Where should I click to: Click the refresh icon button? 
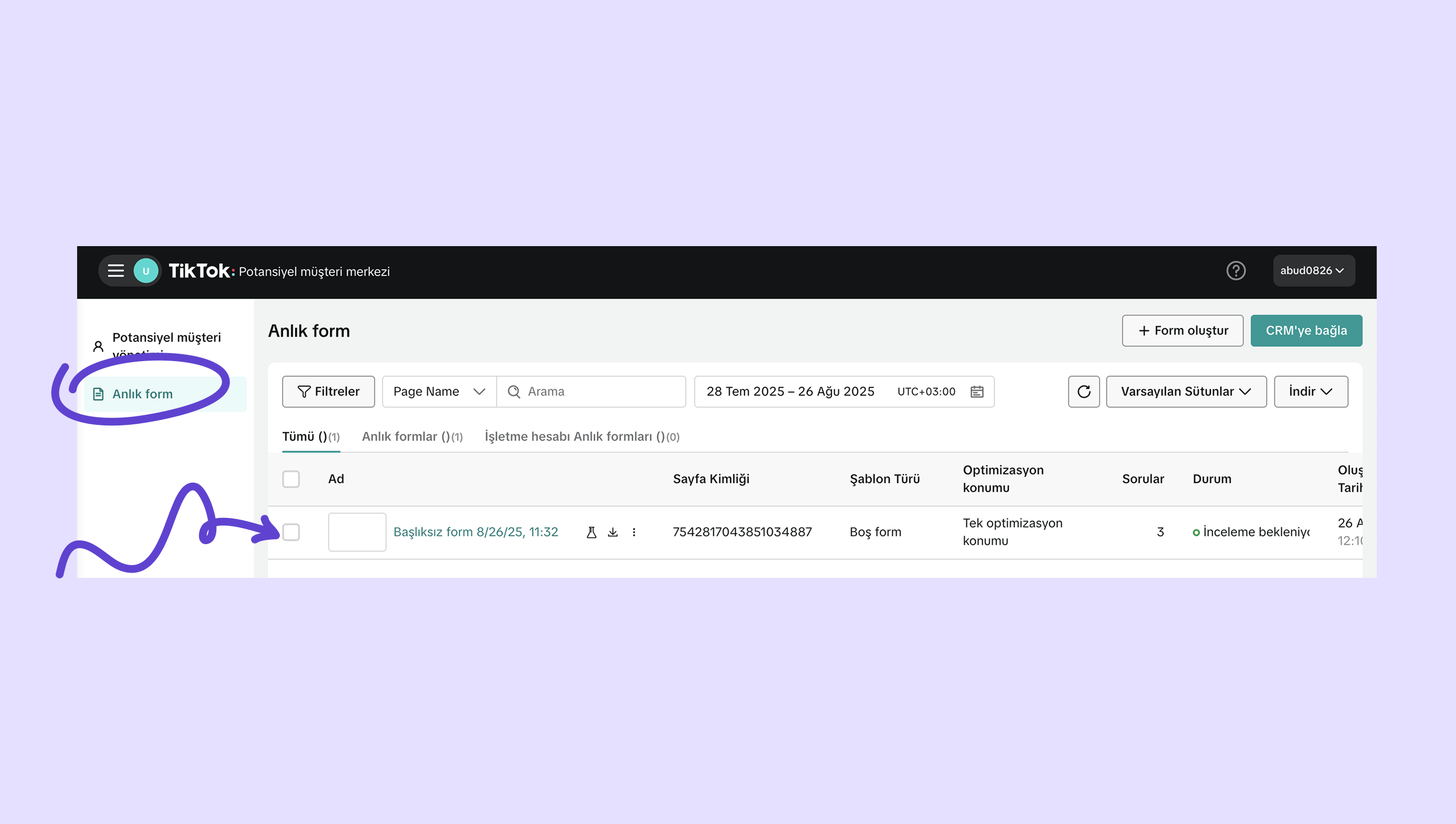[1083, 391]
